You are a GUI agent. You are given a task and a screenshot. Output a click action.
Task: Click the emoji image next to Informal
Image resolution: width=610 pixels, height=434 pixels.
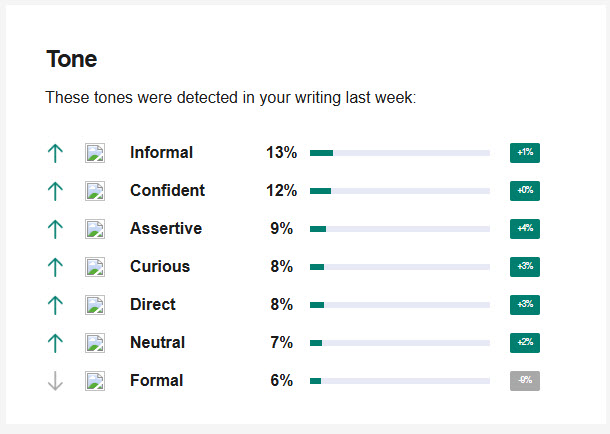click(x=95, y=153)
